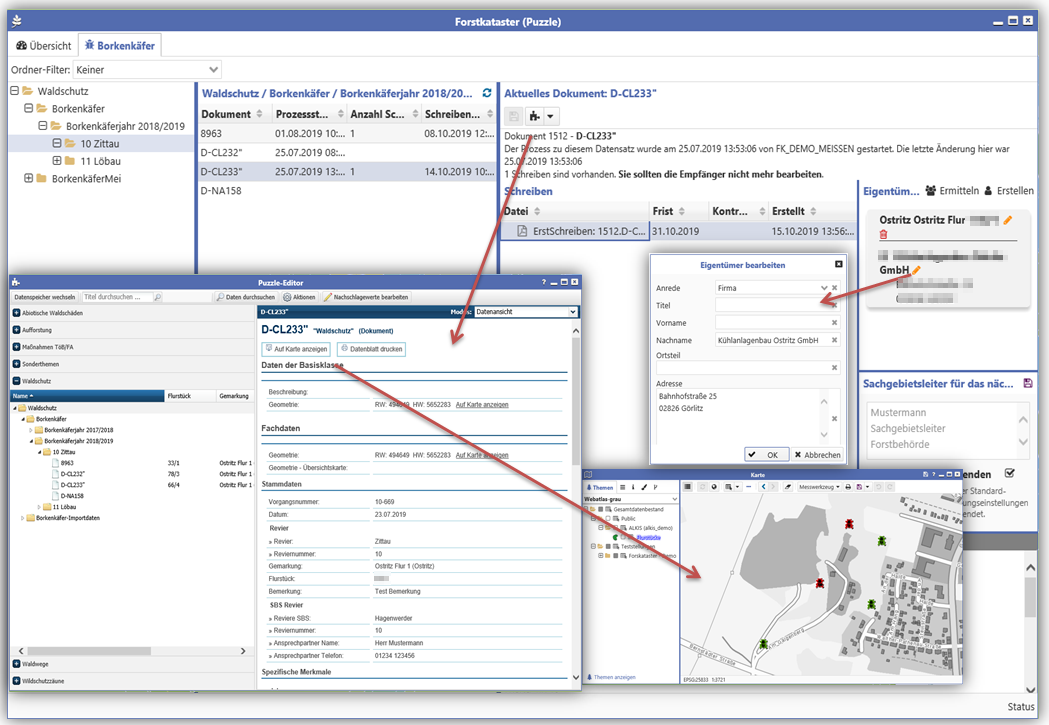The width and height of the screenshot is (1049, 725).
Task: Click OK in Eigentümer bearbeiten dialog
Action: pyautogui.click(x=767, y=454)
